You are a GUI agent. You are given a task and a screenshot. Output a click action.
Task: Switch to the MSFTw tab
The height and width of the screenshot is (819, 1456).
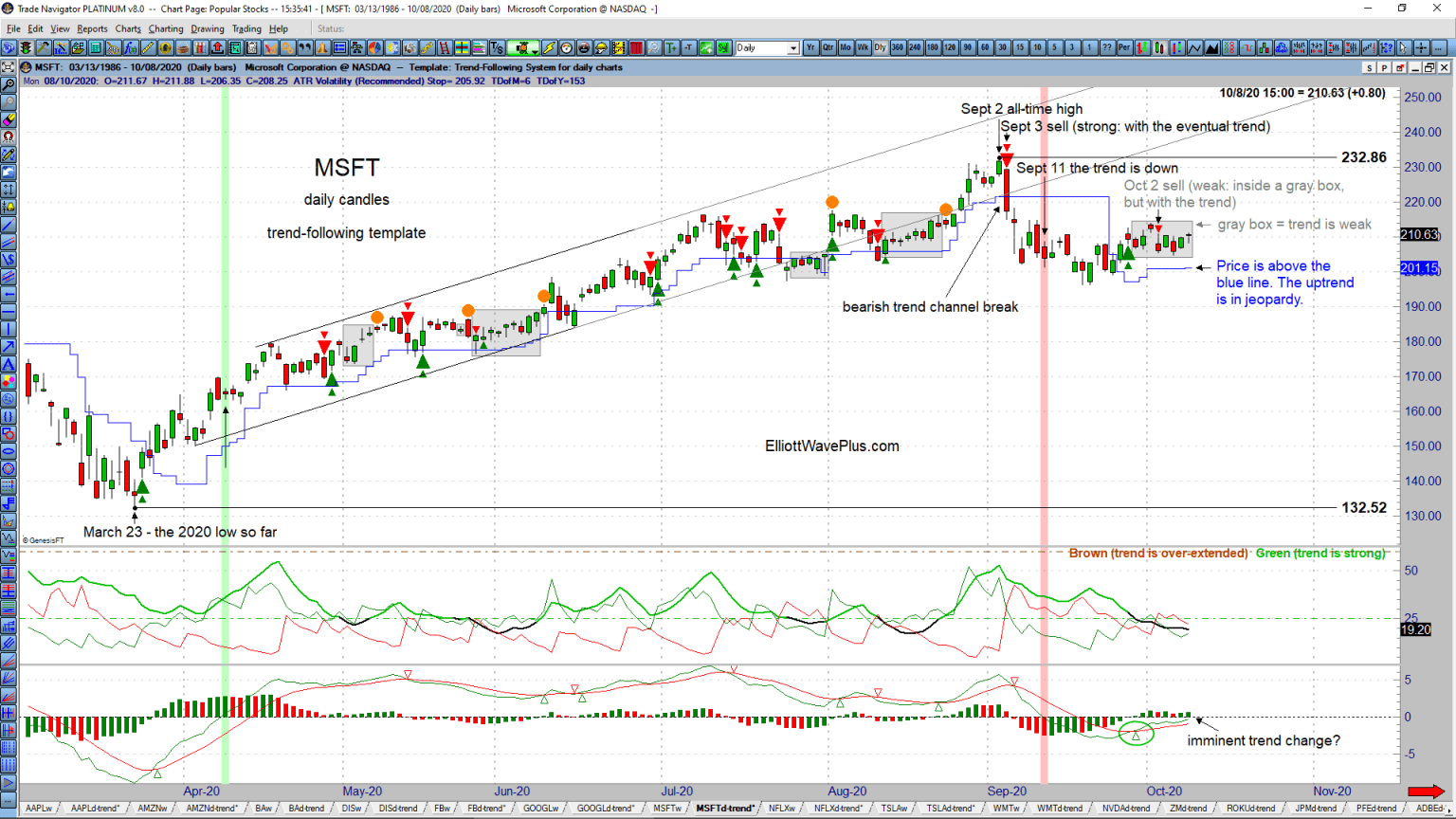(667, 809)
